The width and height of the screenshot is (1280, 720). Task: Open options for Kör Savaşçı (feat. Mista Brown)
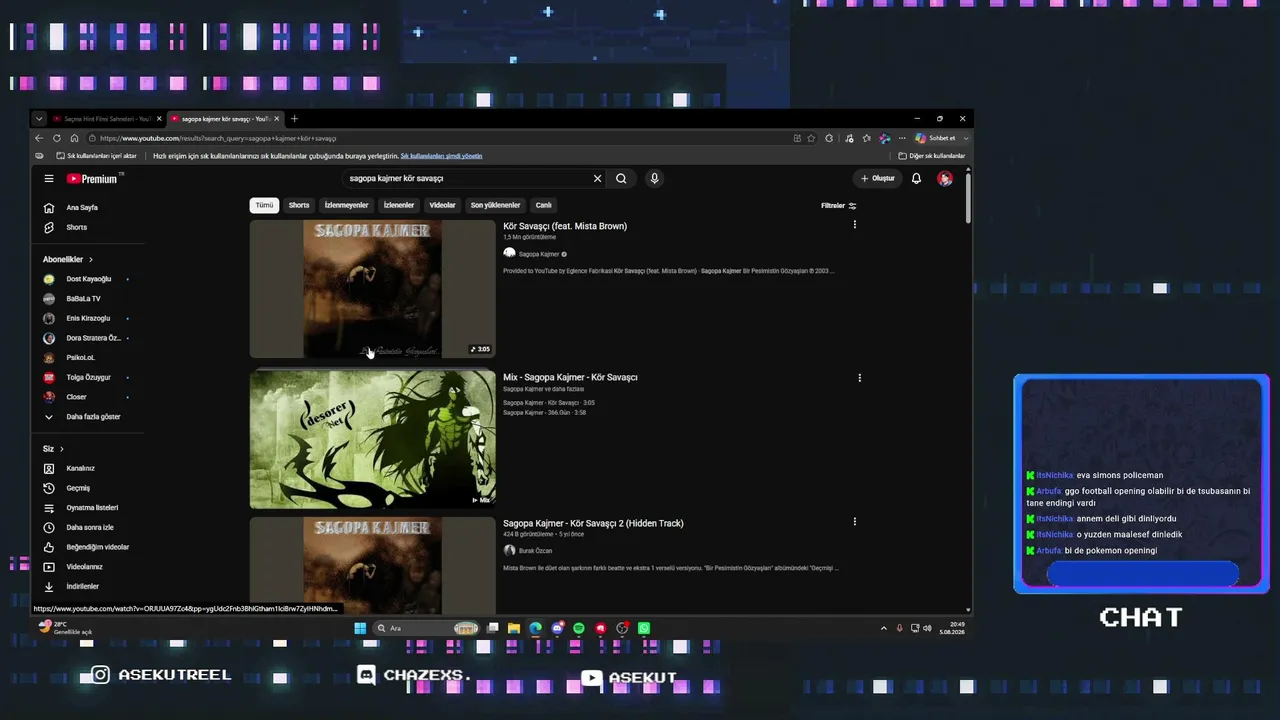(854, 225)
